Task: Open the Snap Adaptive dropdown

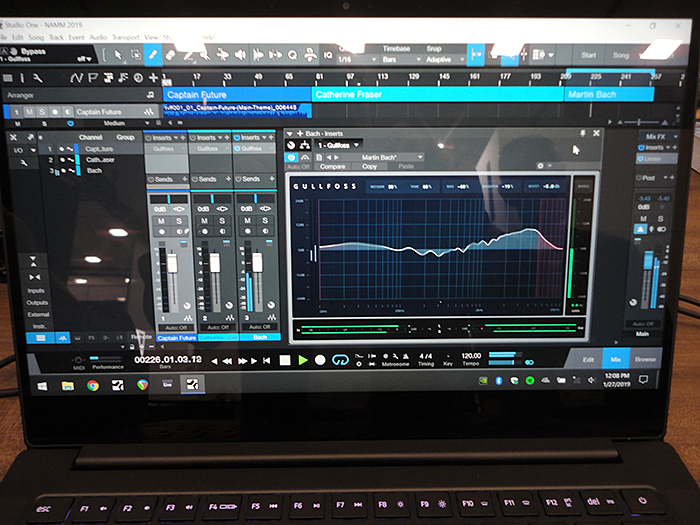Action: tap(444, 59)
